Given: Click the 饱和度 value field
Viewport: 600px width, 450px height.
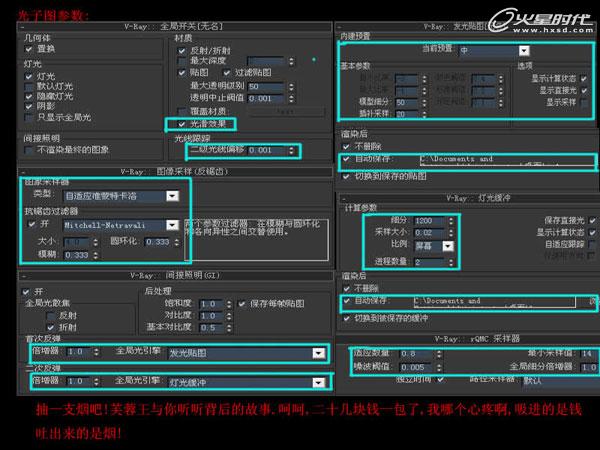Looking at the screenshot, I should point(210,305).
